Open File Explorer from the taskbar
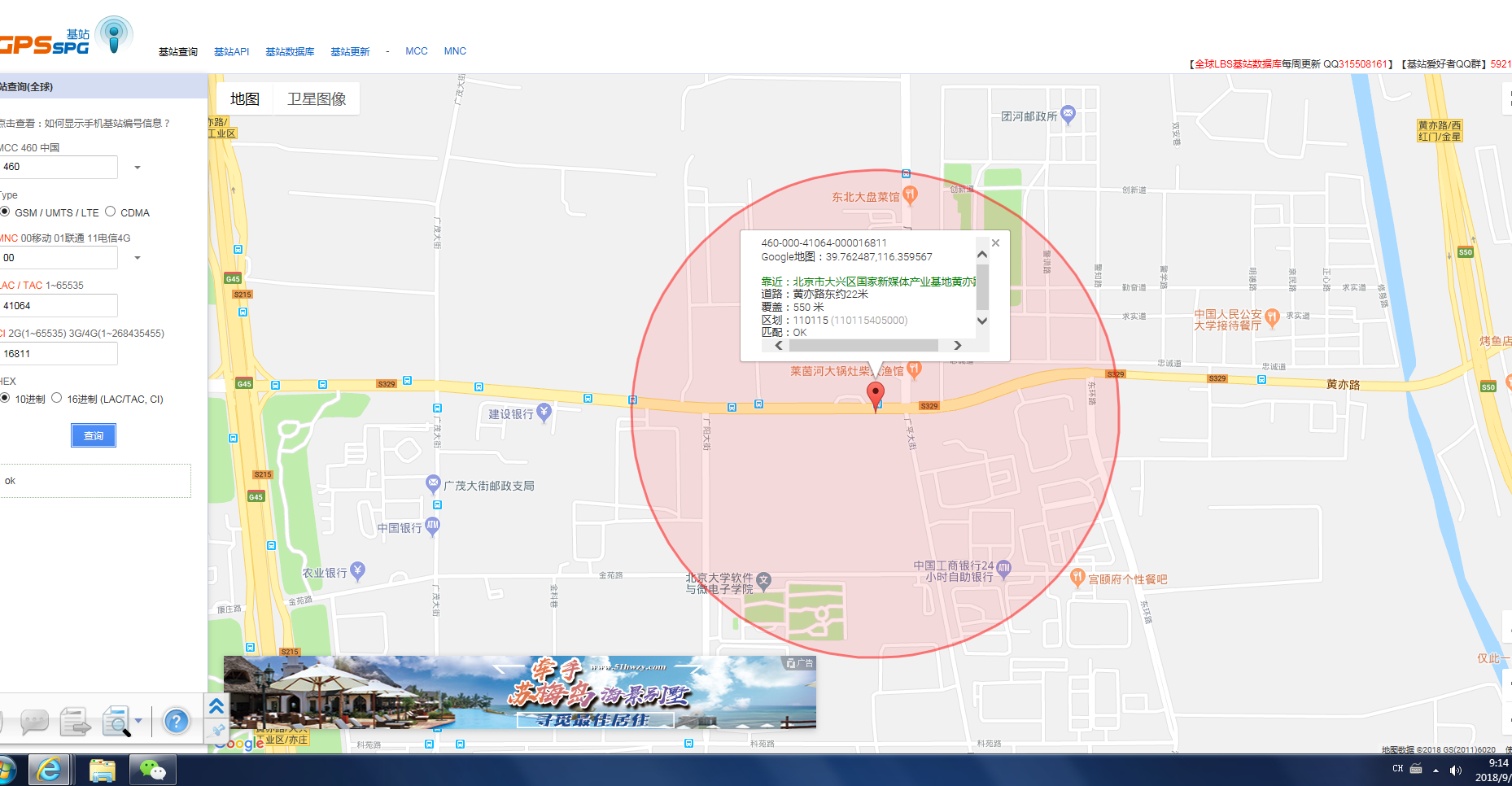Image resolution: width=1512 pixels, height=786 pixels. (x=103, y=770)
